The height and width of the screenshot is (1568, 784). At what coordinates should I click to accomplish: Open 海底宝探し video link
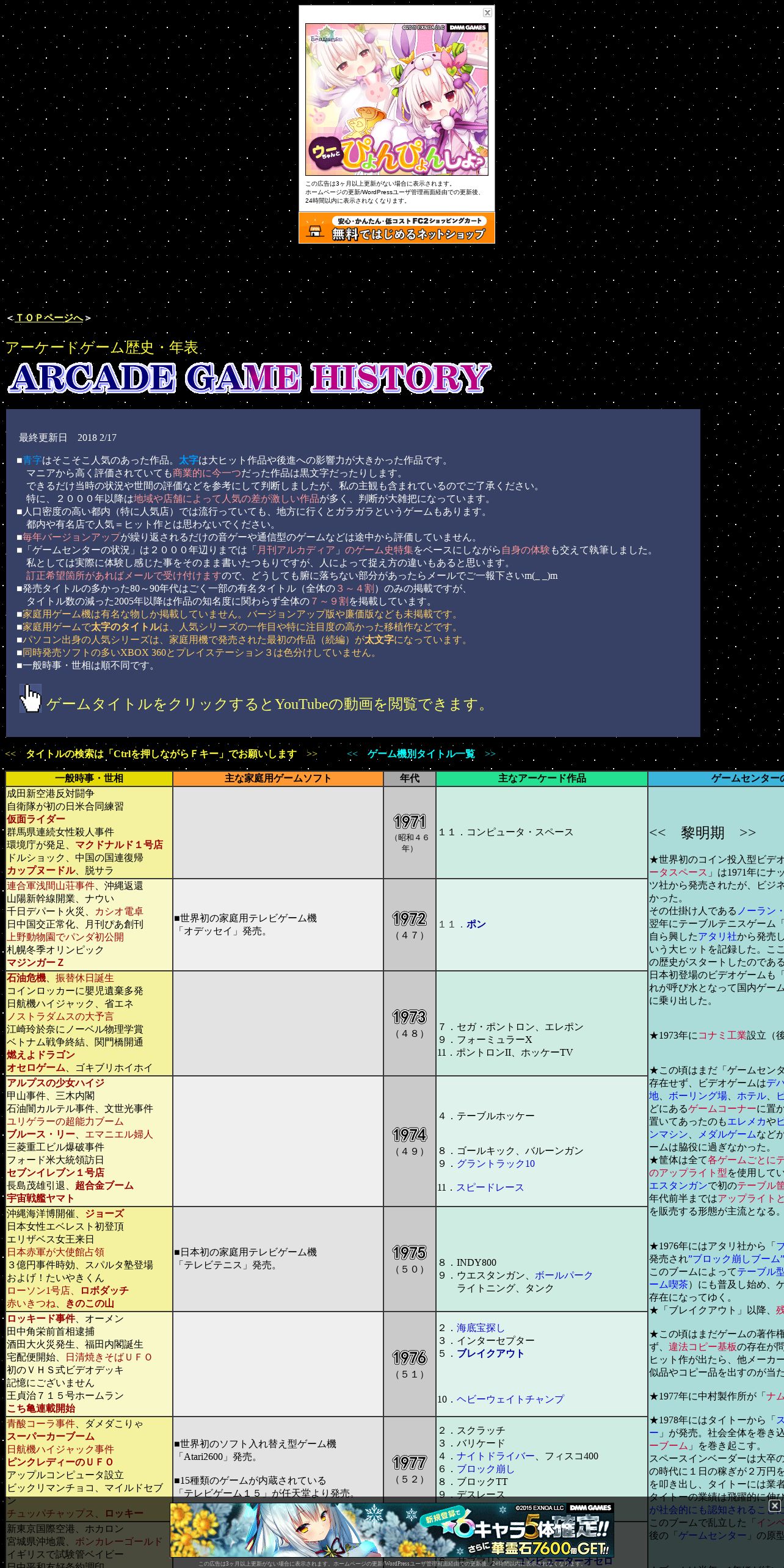coord(481,1328)
